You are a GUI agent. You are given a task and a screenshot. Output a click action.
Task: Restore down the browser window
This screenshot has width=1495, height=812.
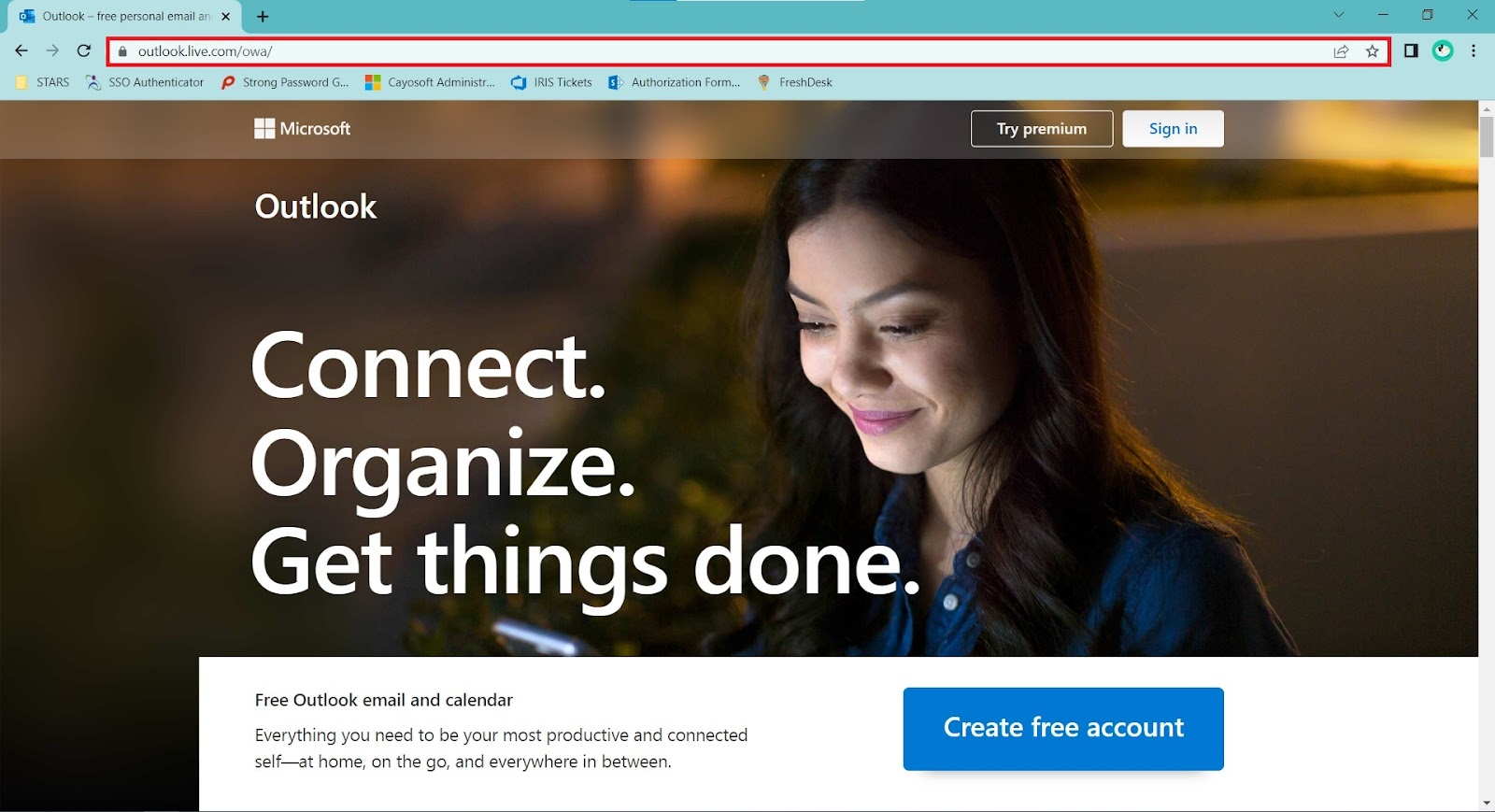click(1427, 14)
